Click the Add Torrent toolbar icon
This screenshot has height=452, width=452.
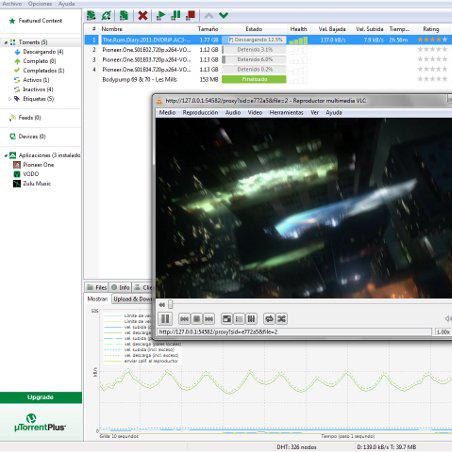91,15
